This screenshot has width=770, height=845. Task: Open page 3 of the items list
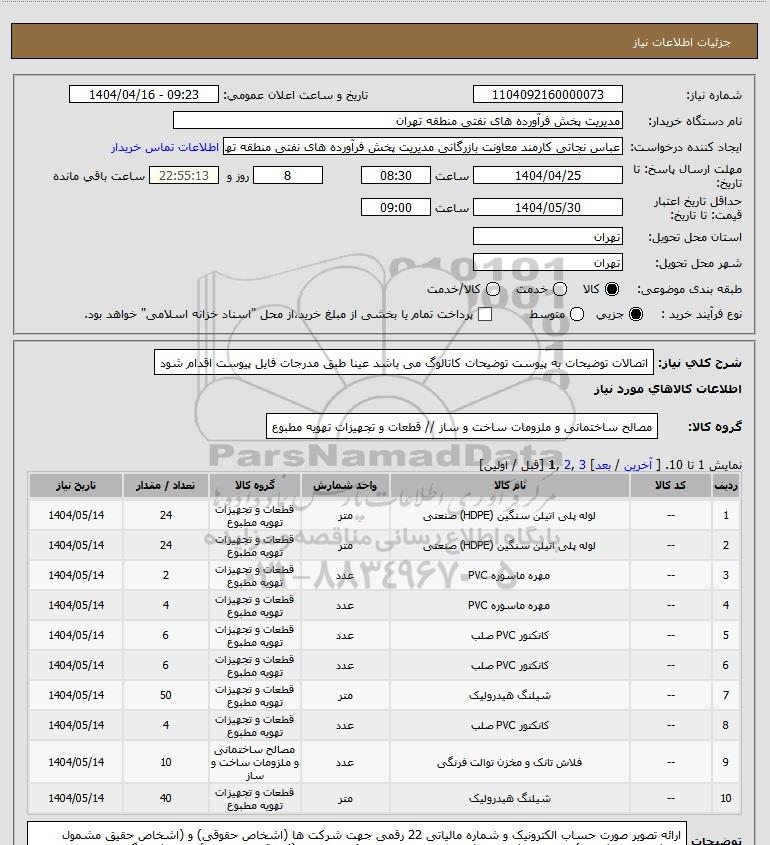tap(582, 465)
